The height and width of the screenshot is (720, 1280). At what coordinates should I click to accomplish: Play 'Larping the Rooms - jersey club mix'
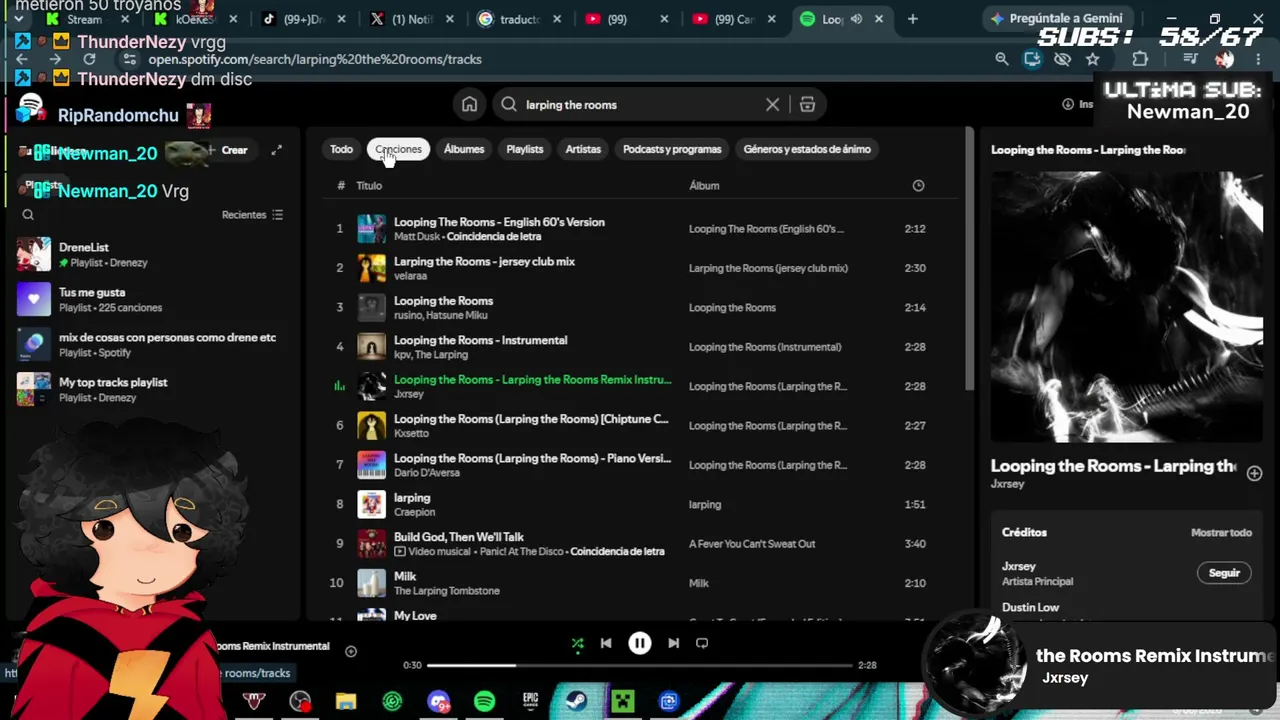484,261
